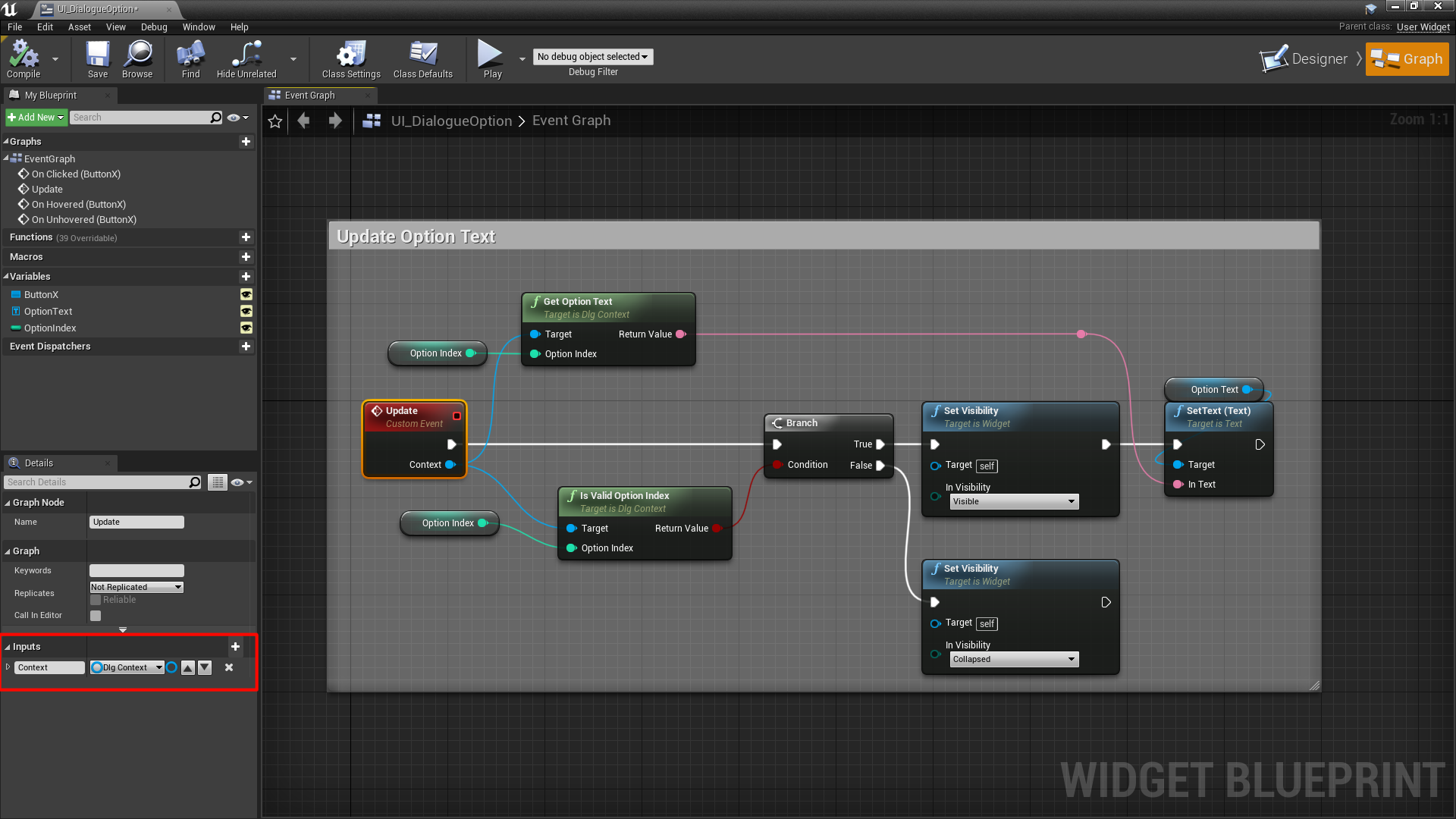Select On Clicked (ButtonX) event

[x=76, y=174]
